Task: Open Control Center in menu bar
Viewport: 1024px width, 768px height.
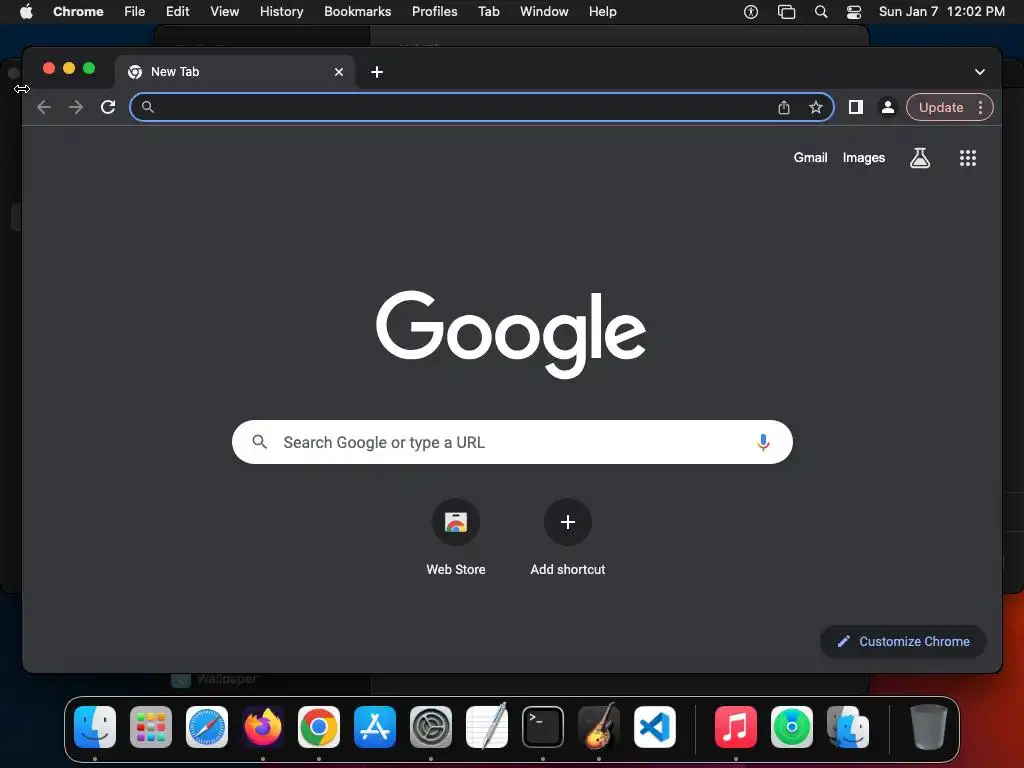Action: pyautogui.click(x=854, y=12)
